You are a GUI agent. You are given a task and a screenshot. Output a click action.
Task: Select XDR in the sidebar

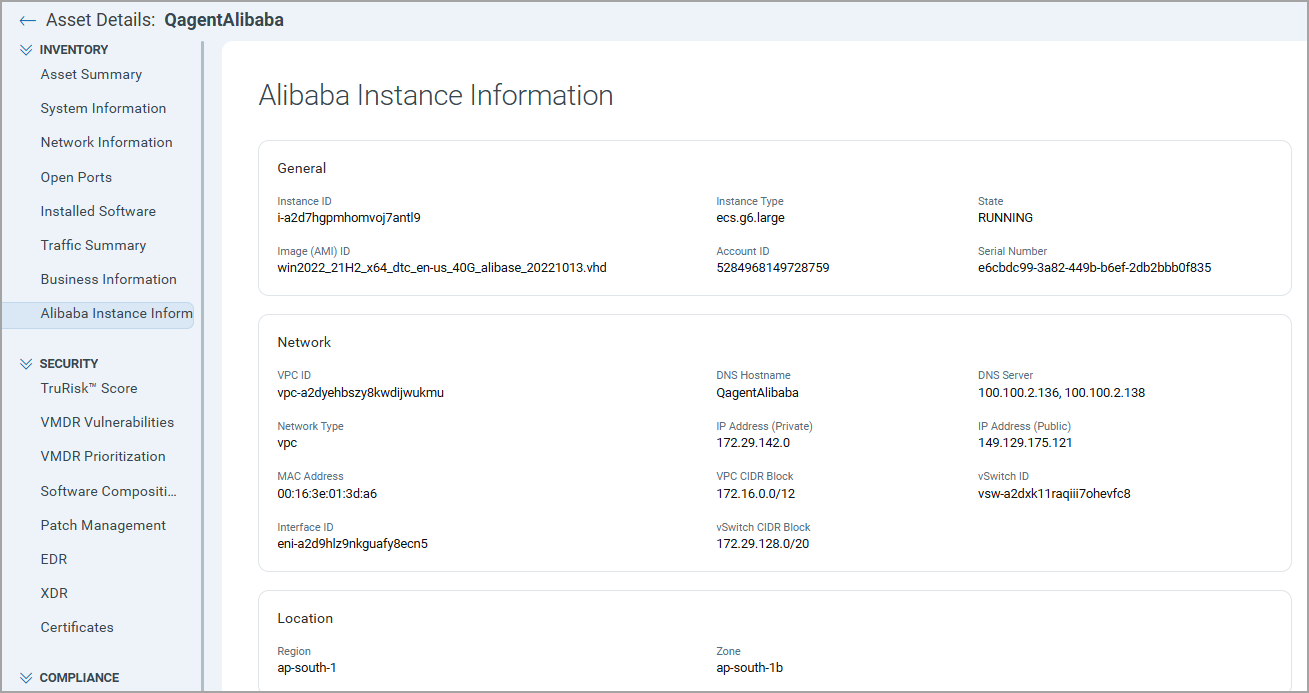coord(54,593)
